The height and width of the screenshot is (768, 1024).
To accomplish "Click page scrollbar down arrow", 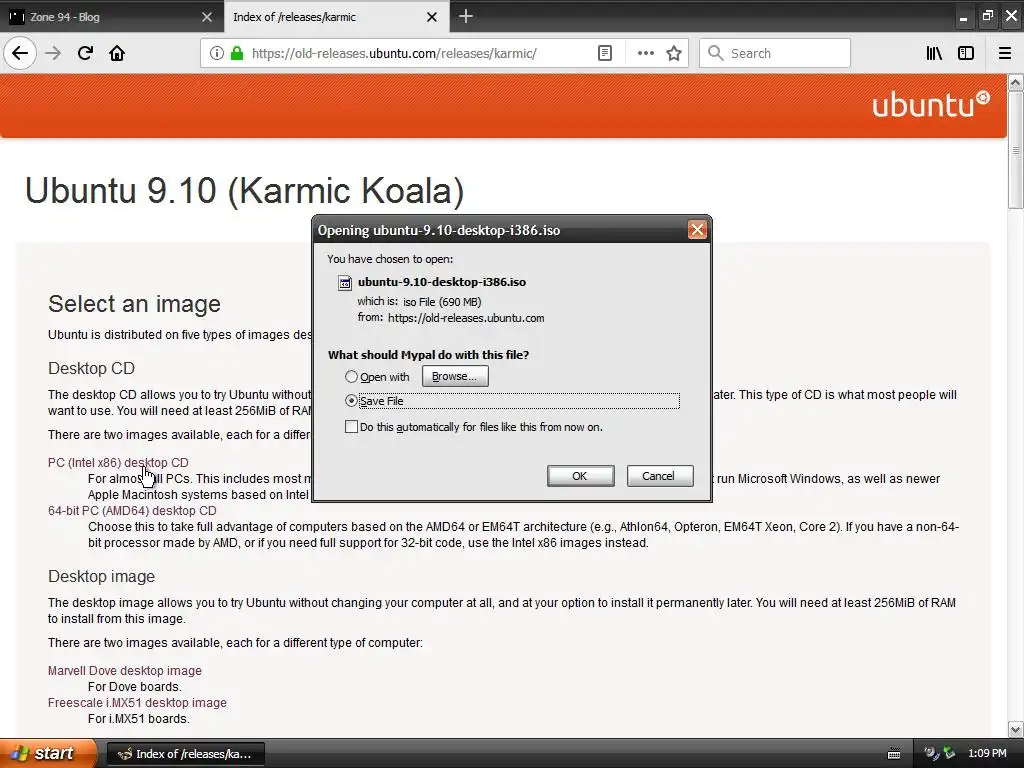I will coord(1016,729).
